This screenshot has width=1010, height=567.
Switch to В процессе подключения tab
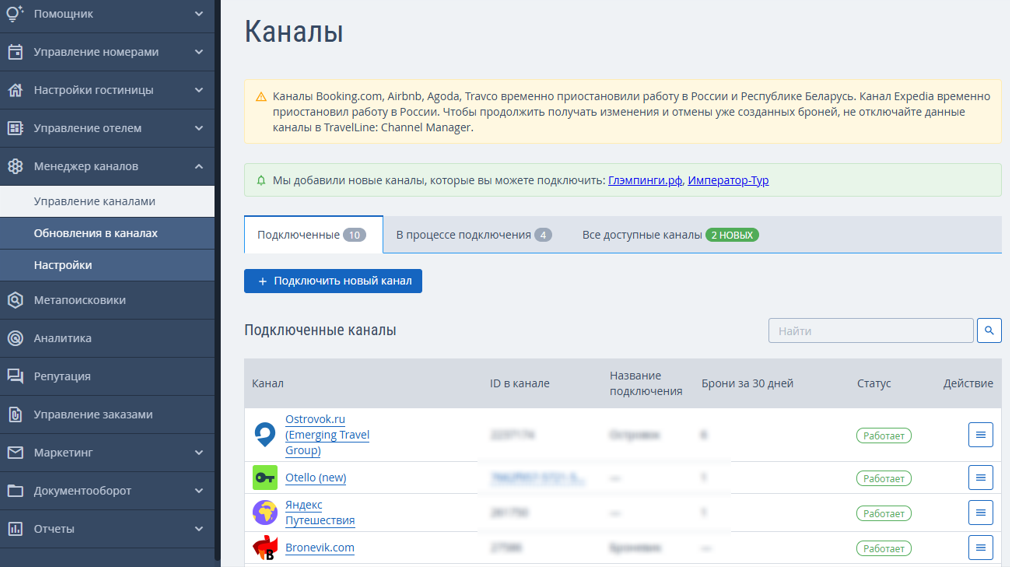tap(473, 235)
